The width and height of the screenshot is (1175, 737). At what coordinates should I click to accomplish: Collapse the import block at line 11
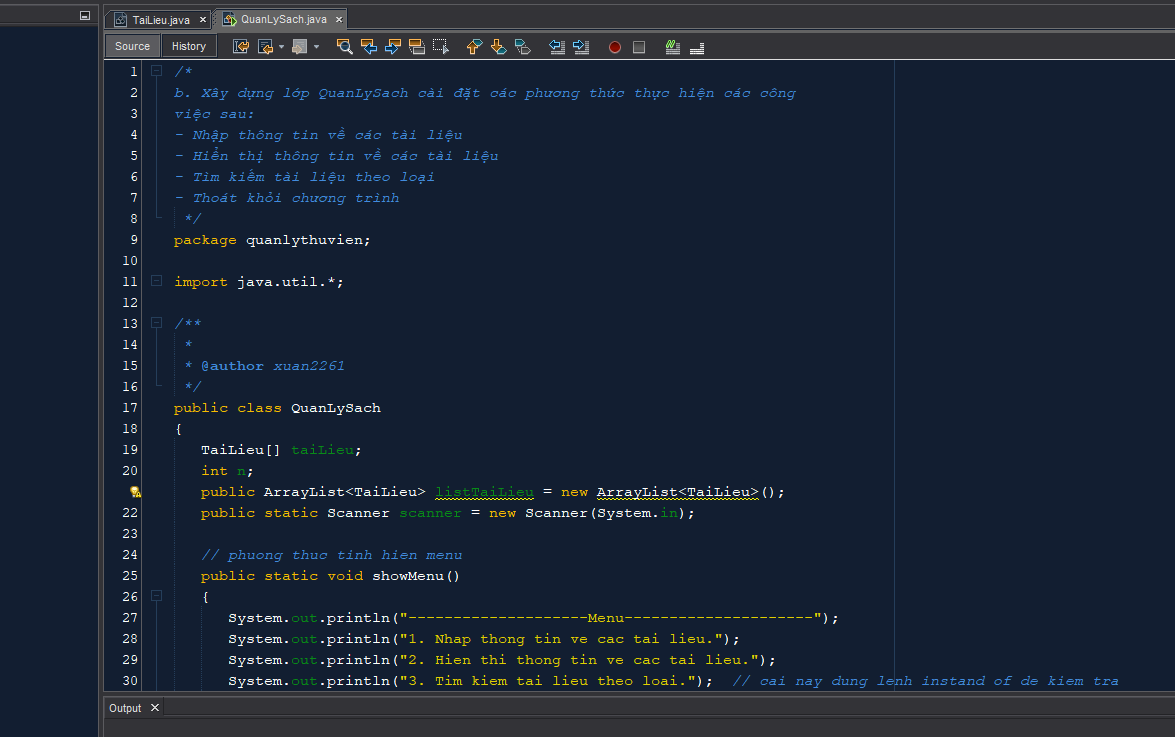(156, 281)
